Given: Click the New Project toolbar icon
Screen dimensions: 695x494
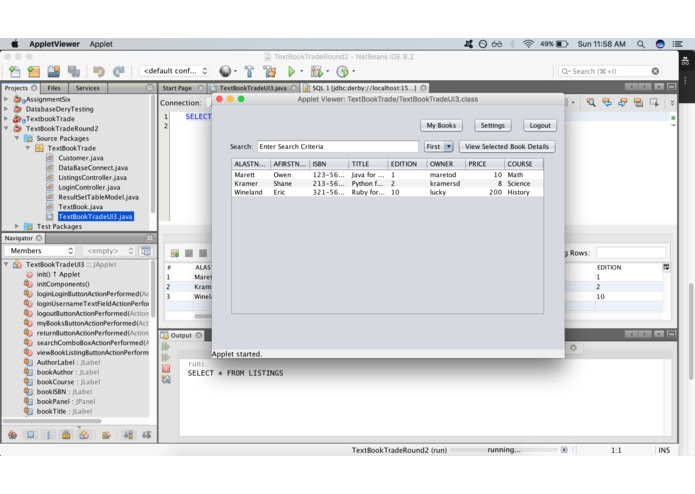Looking at the screenshot, I should tap(34, 71).
